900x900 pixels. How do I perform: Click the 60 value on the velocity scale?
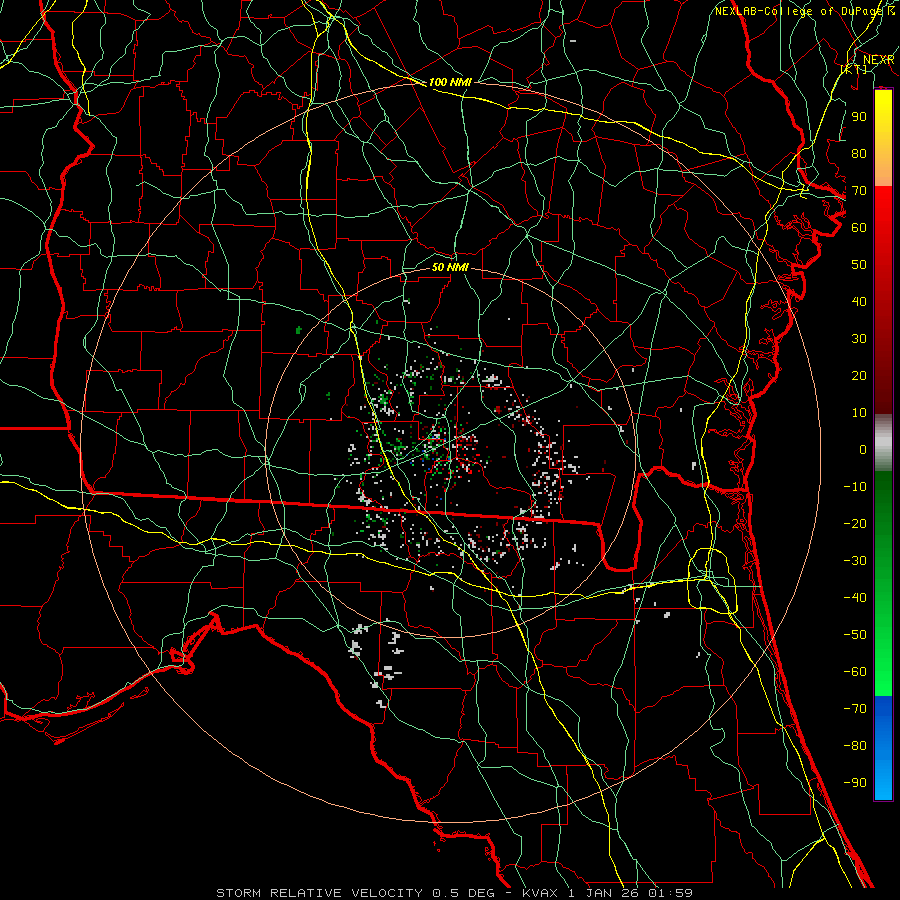tap(859, 227)
